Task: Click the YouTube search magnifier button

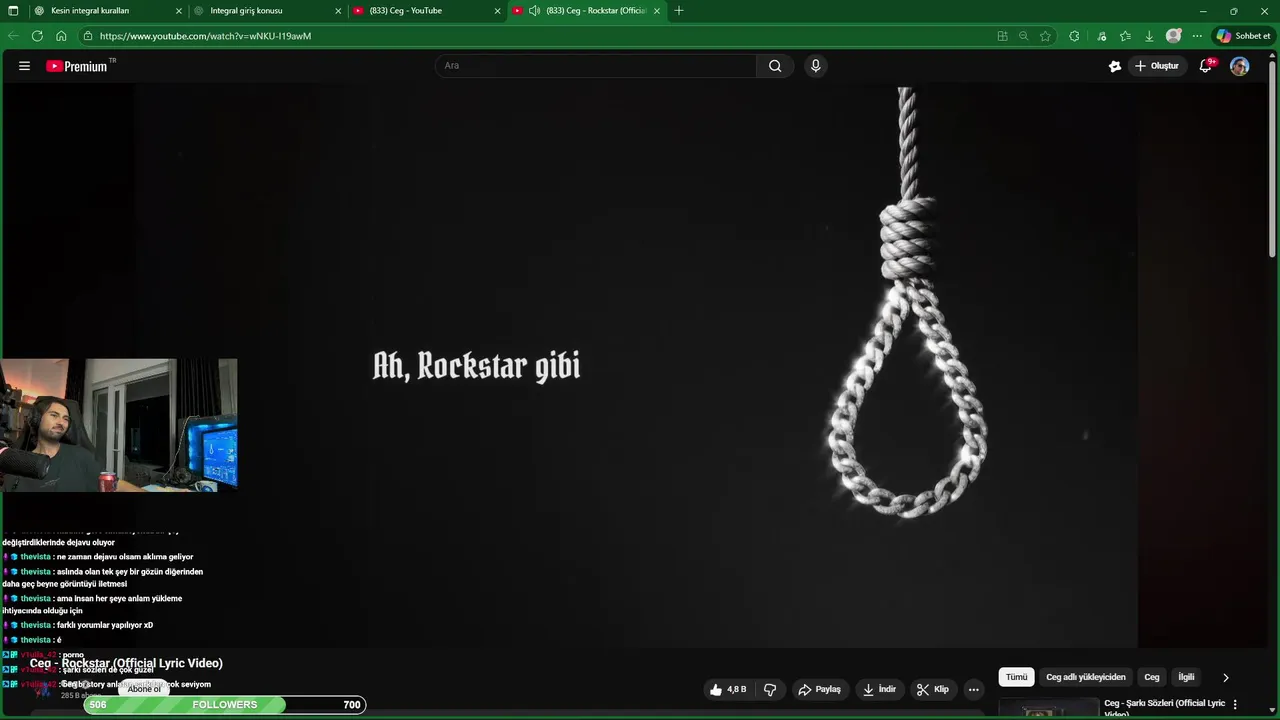Action: (775, 66)
